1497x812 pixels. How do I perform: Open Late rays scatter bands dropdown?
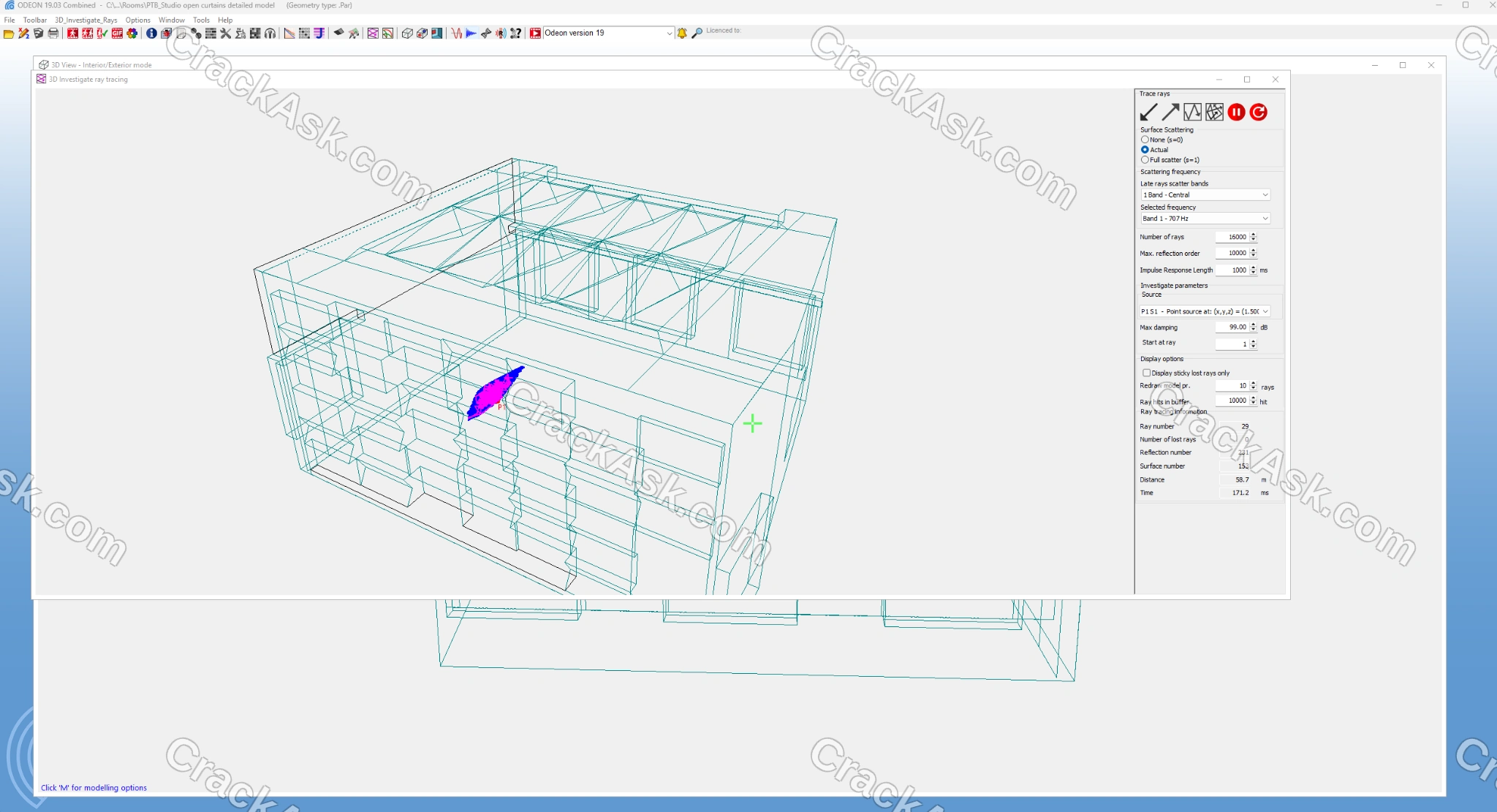point(1205,195)
